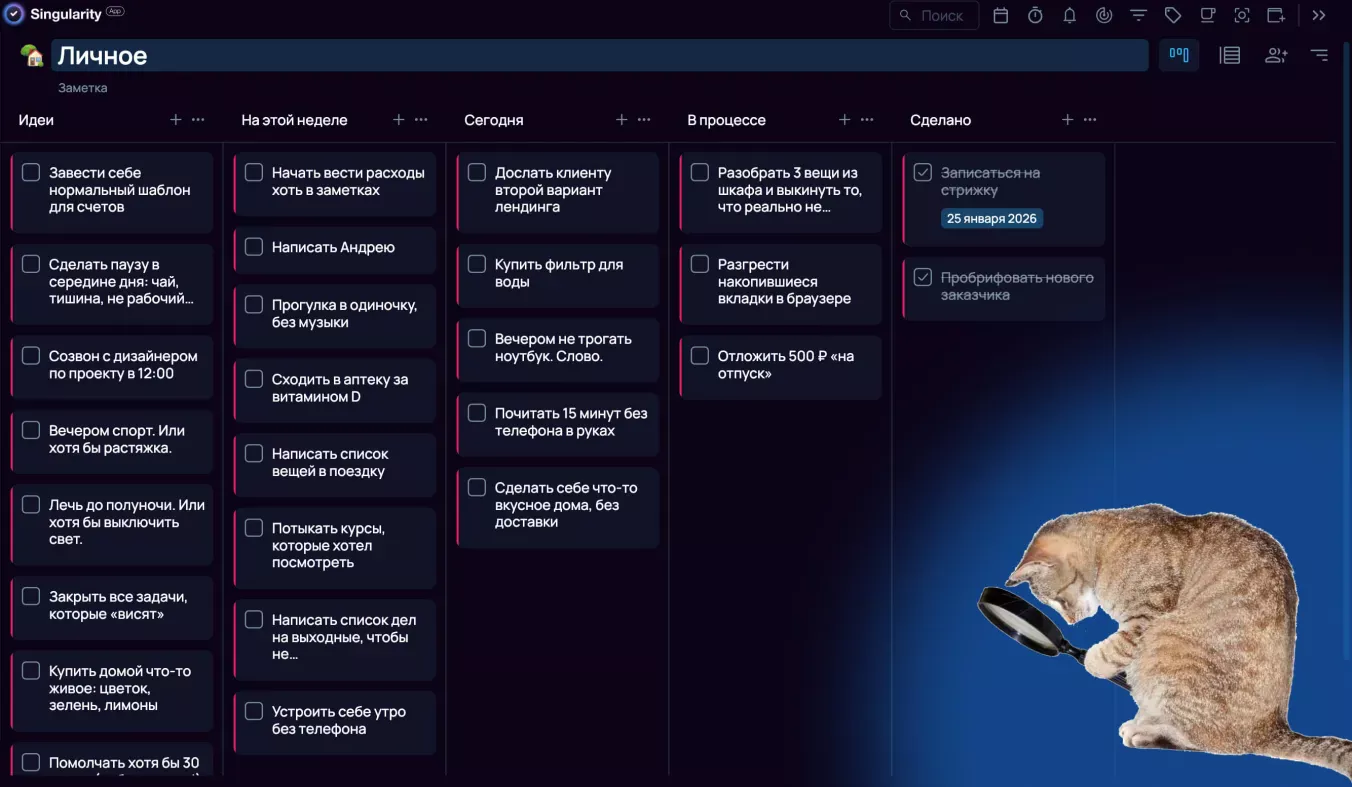The width and height of the screenshot is (1352, 787).
Task: Add a task to Сделано column
Action: (x=1067, y=120)
